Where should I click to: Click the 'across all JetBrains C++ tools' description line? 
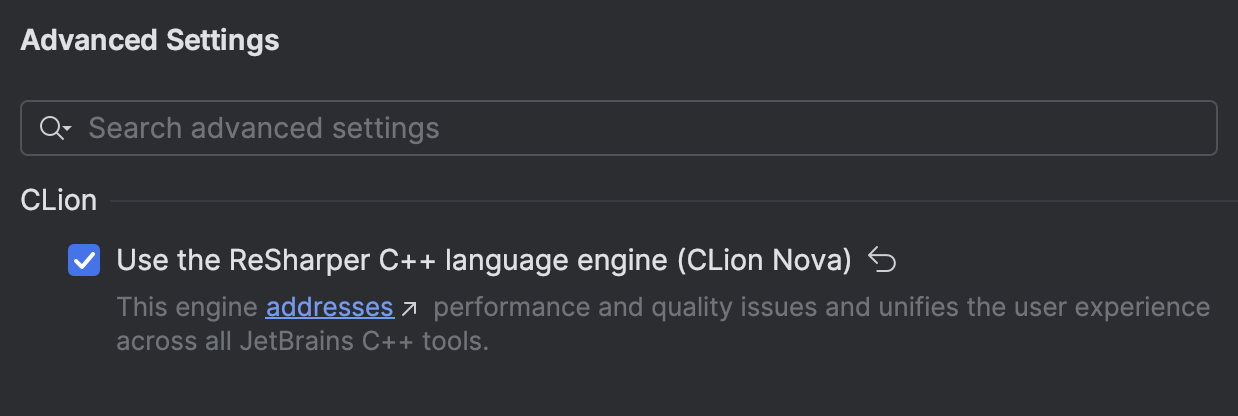(303, 342)
